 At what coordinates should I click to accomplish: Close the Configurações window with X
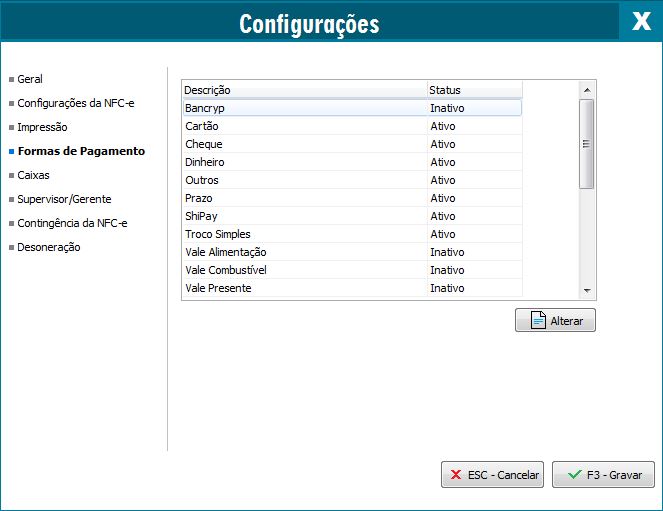(x=640, y=21)
